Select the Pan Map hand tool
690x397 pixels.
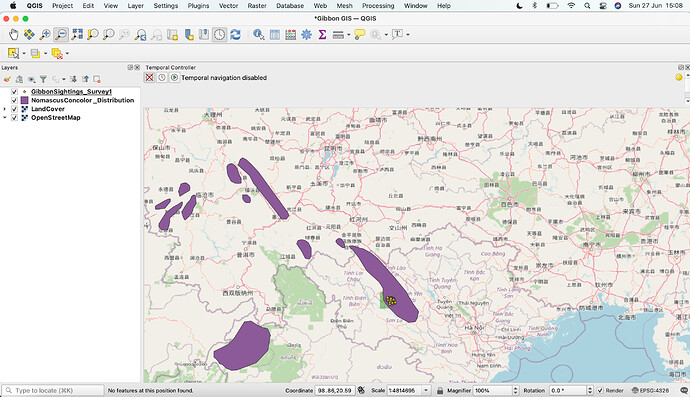pos(14,34)
